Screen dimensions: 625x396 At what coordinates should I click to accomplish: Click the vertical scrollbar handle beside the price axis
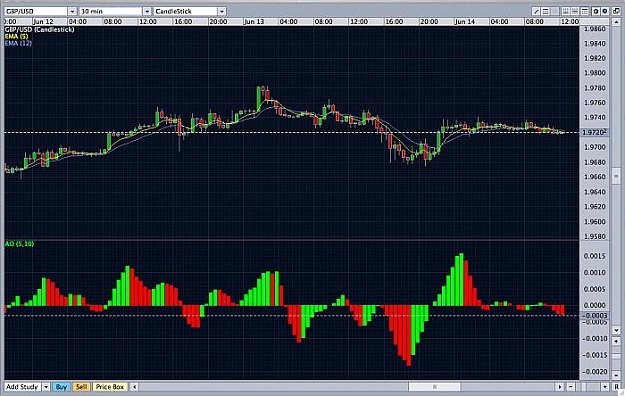616,176
